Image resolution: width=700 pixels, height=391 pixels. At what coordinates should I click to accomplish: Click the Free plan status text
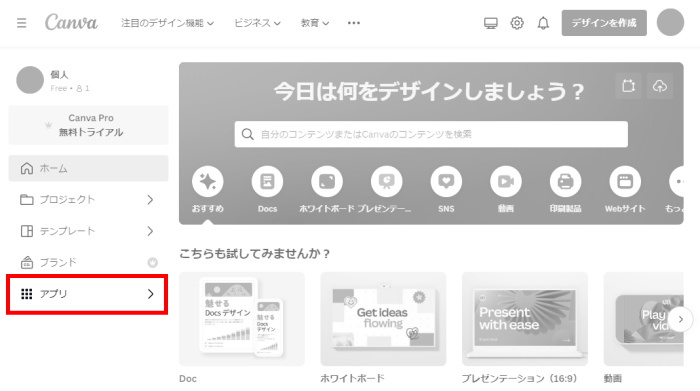point(58,88)
